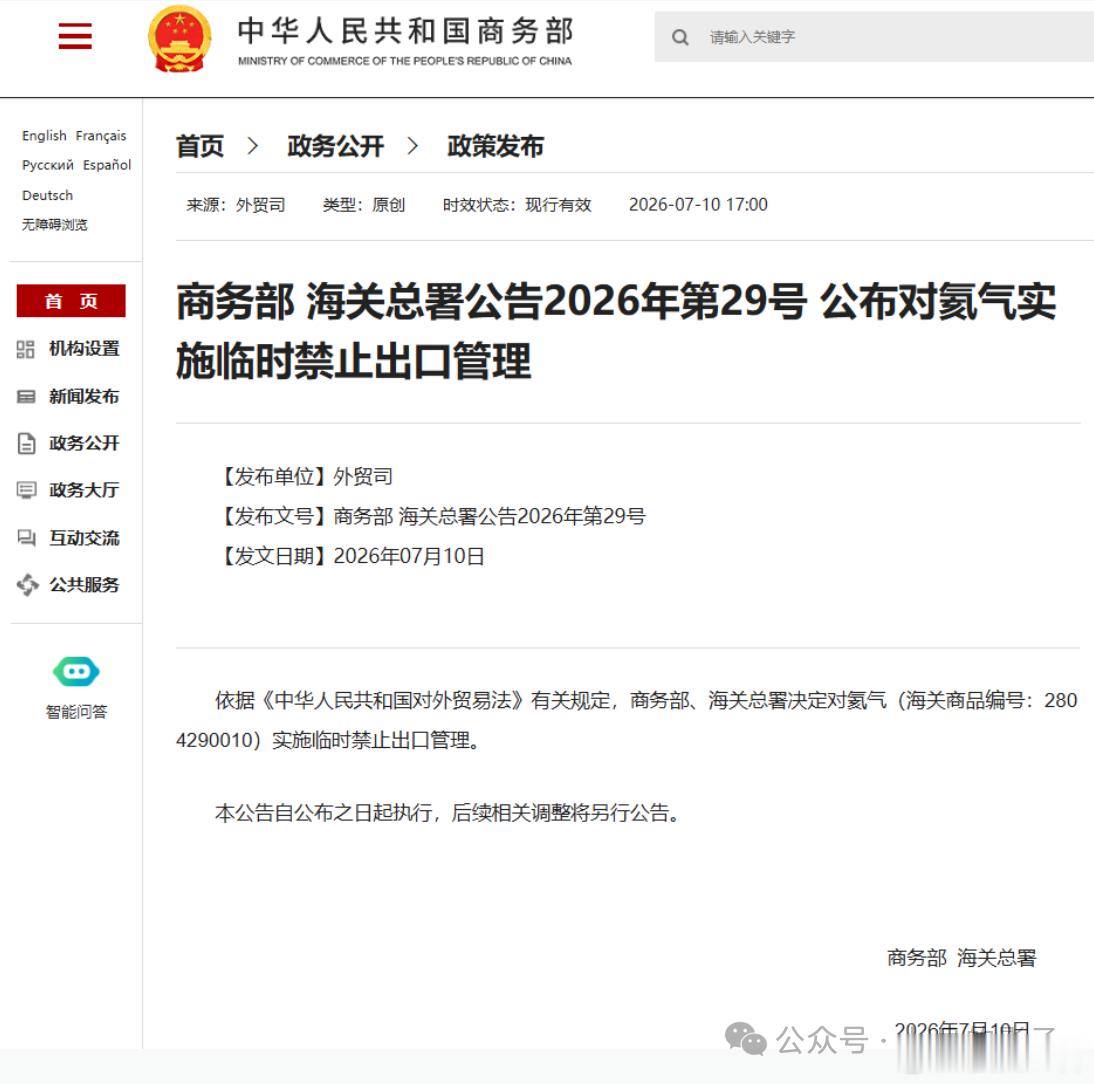Open 政务大厅 sidebar menu item
Screen dimensions: 1094x1084
coord(84,490)
